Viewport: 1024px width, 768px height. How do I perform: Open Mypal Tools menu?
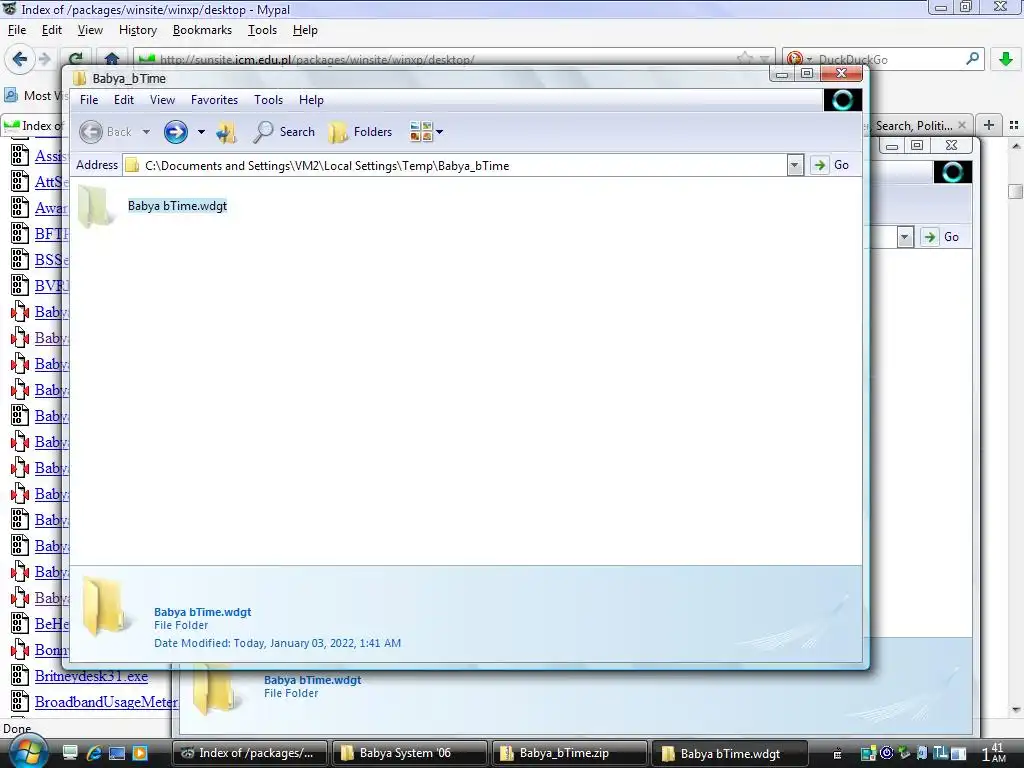[x=262, y=30]
